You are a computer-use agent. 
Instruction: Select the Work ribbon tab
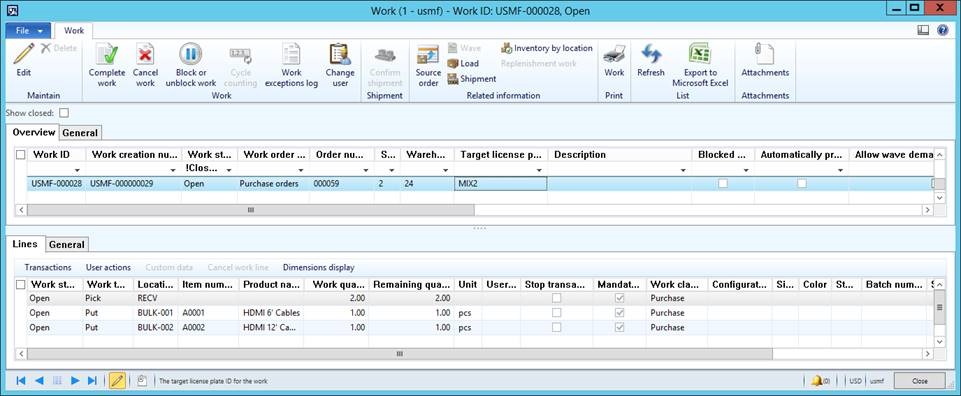(74, 30)
